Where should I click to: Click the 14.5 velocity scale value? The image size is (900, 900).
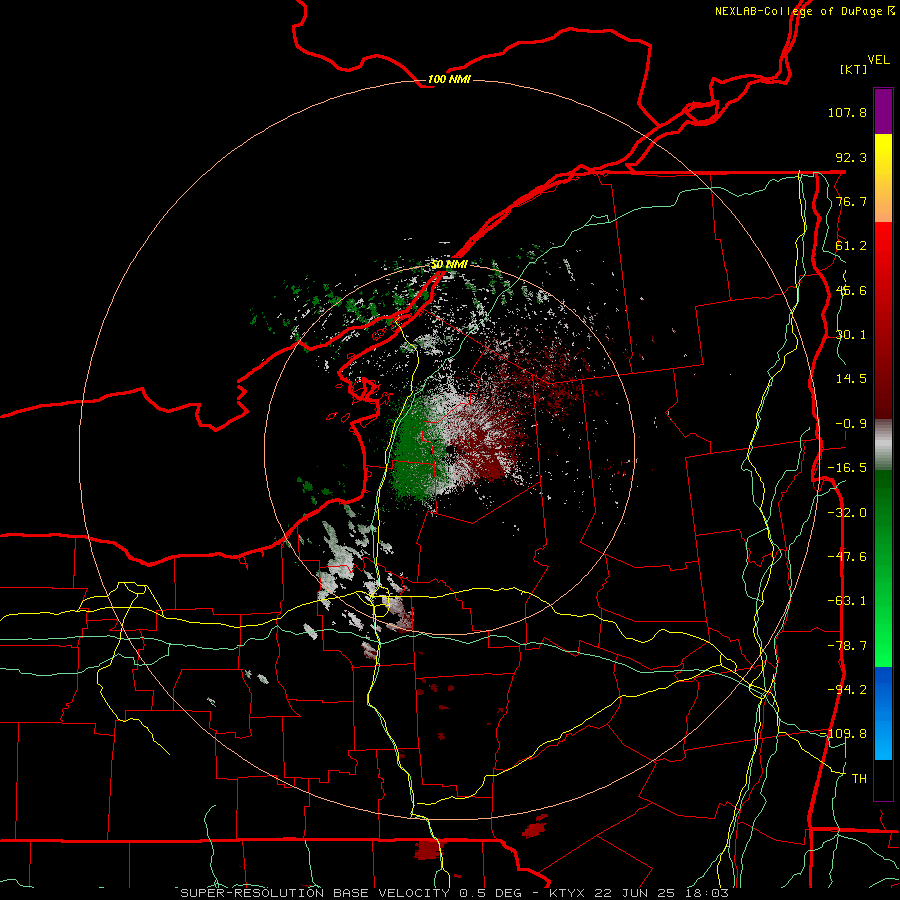tap(851, 379)
